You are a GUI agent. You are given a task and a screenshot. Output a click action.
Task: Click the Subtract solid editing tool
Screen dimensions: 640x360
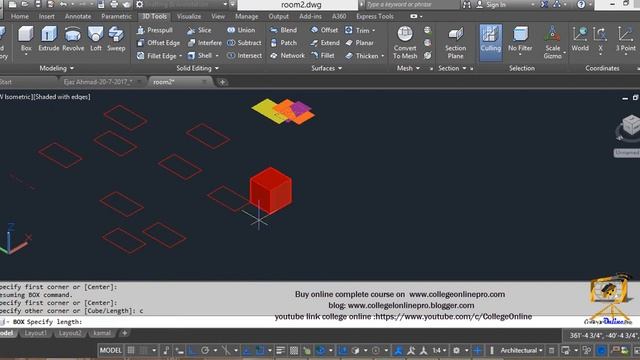[244, 43]
